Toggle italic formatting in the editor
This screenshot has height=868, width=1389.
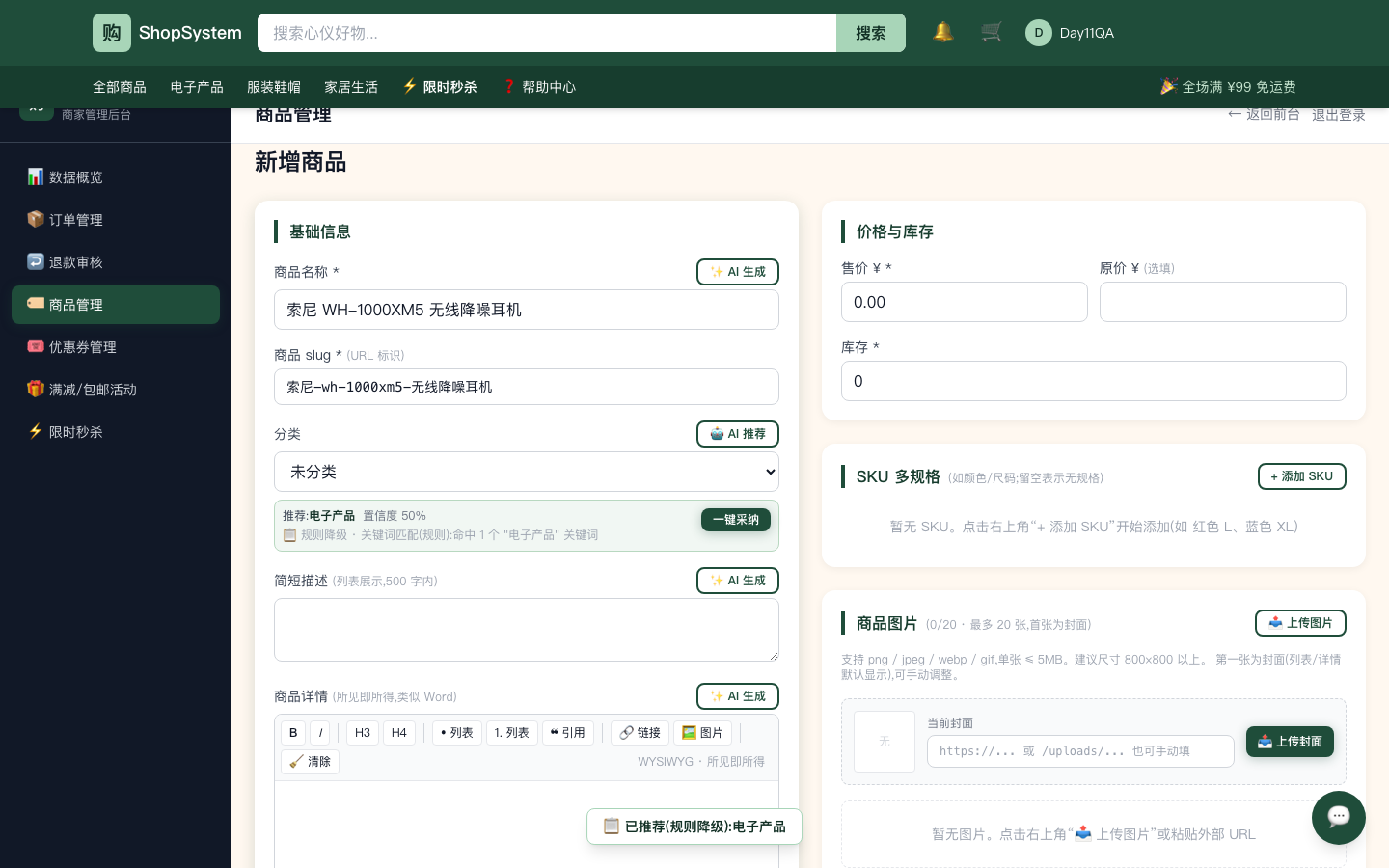321,733
